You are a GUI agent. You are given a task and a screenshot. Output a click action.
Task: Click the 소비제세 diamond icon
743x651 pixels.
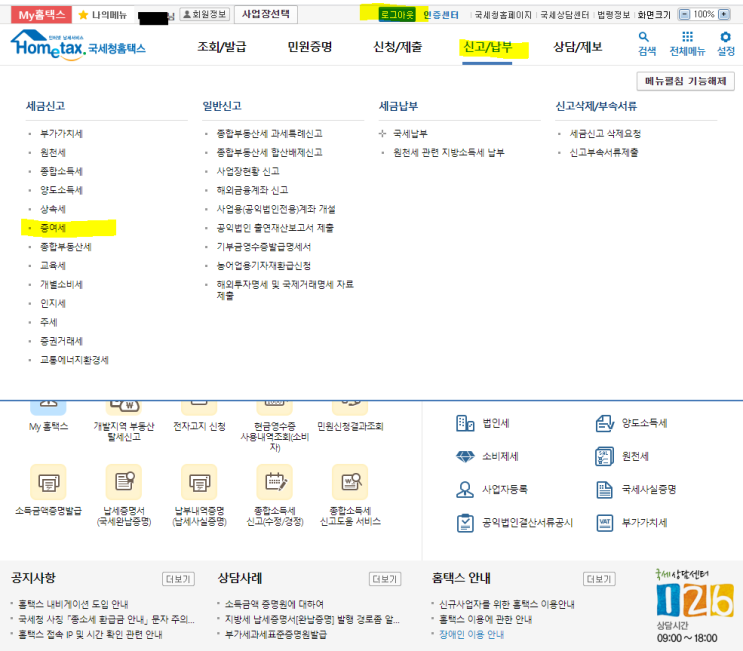coord(465,456)
